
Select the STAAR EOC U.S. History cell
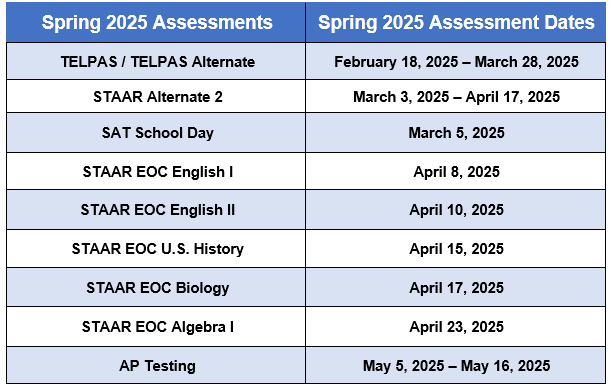pos(156,249)
